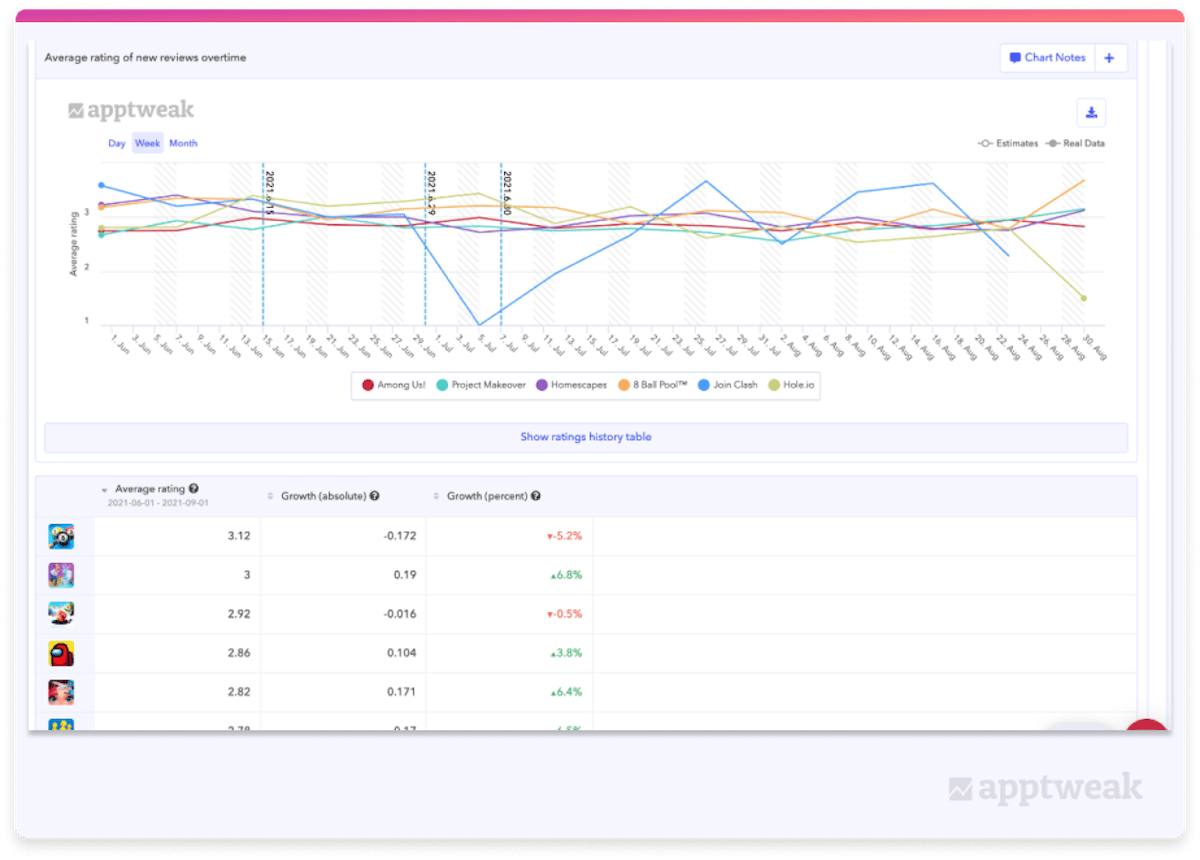Click the Among Us red crewmate app icon
This screenshot has height=860, width=1200.
pyautogui.click(x=61, y=654)
